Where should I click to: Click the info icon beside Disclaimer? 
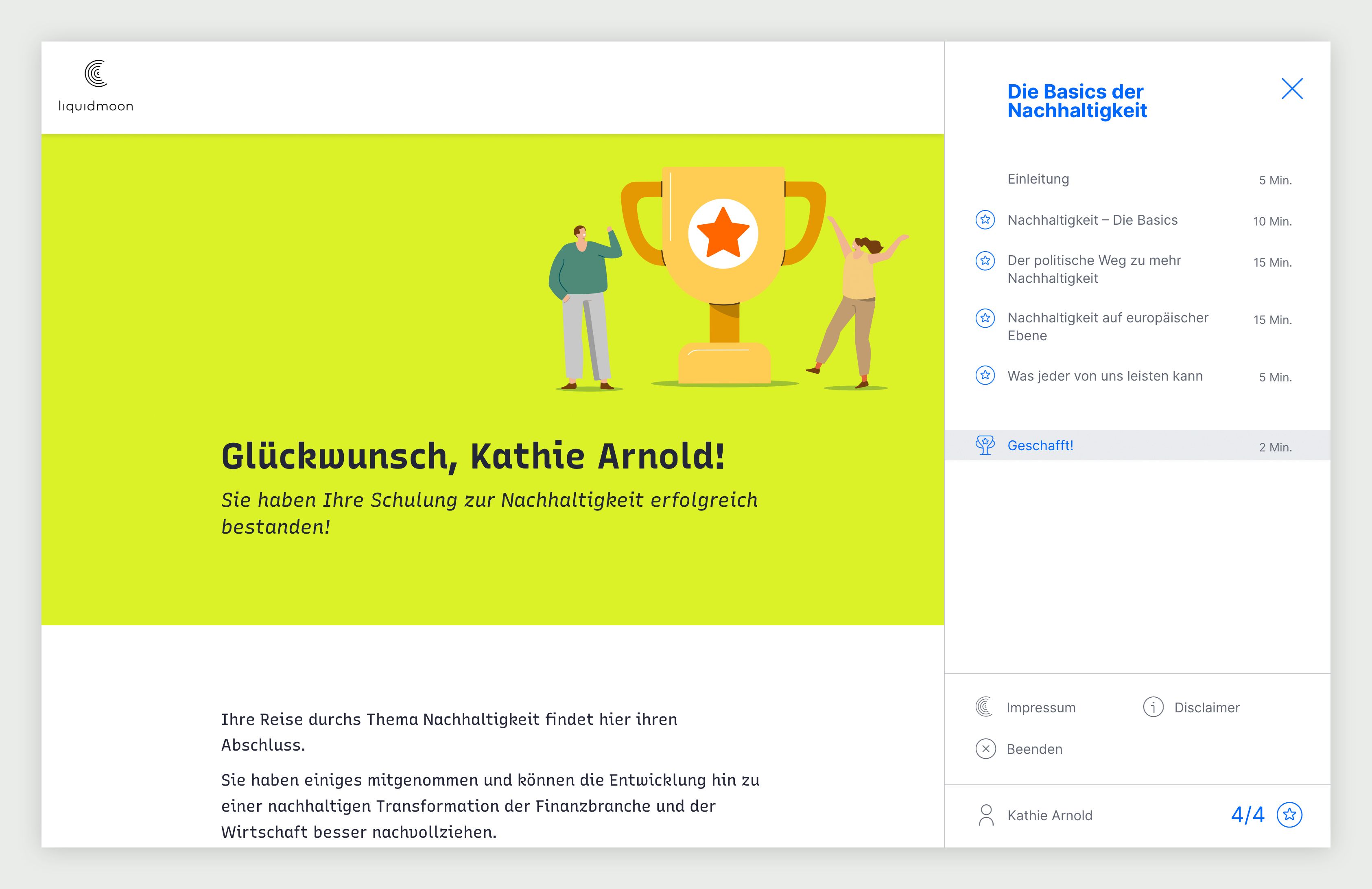pyautogui.click(x=1153, y=707)
